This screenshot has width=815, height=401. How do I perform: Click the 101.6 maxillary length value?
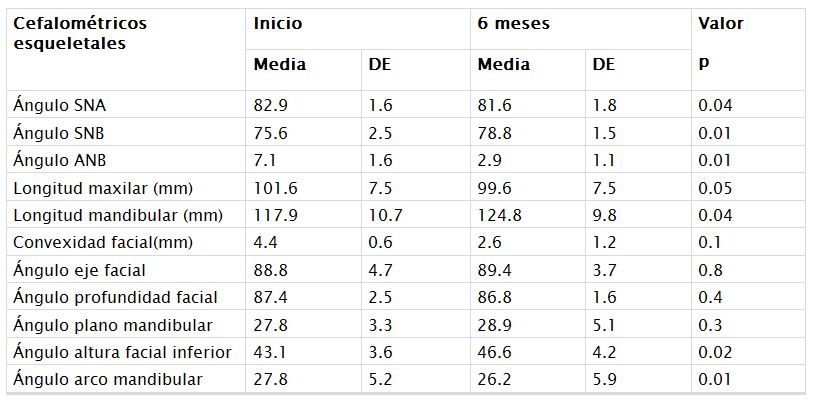point(273,188)
